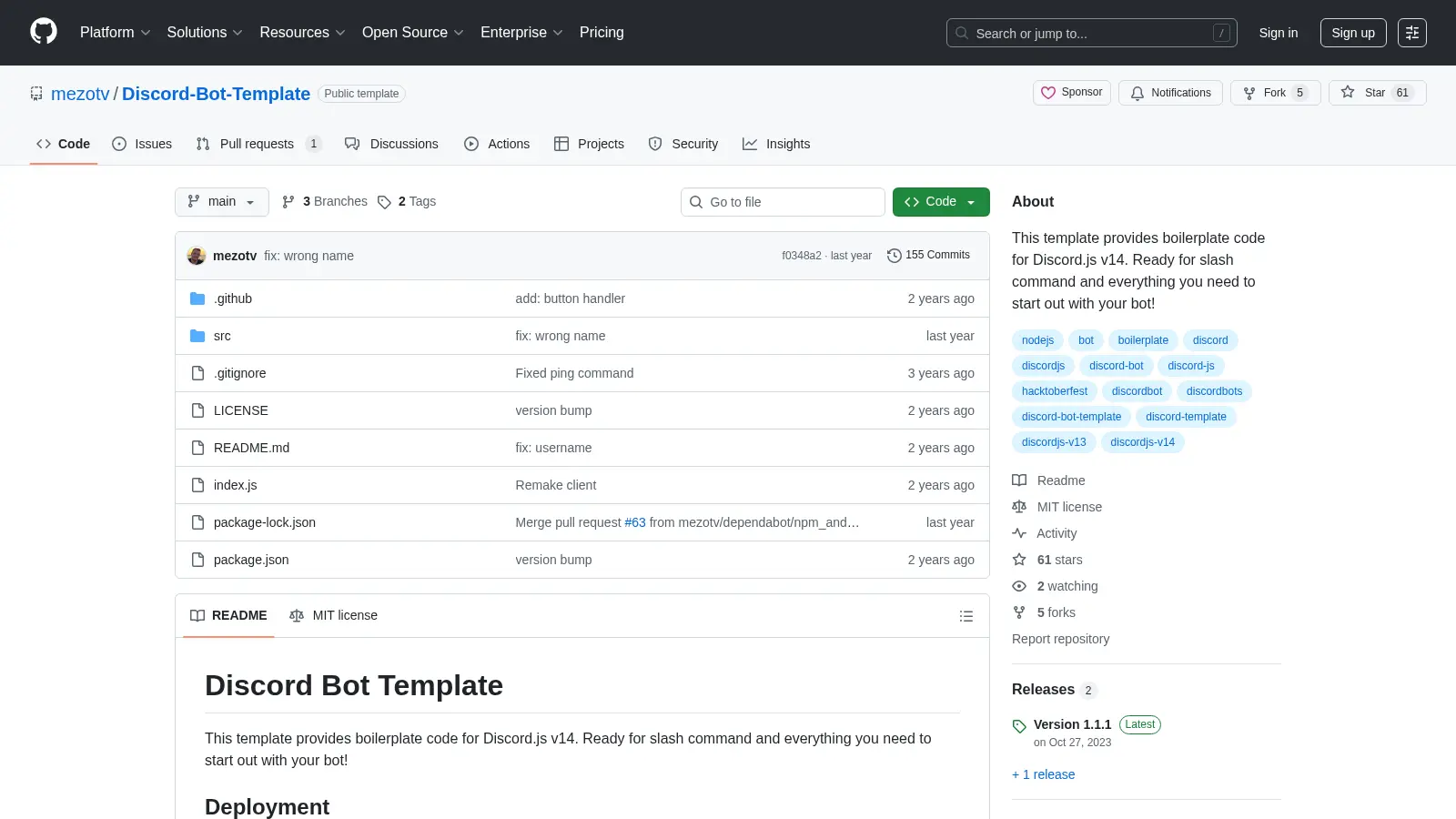Click the Star icon for this repository
This screenshot has width=1456, height=819.
tap(1348, 92)
